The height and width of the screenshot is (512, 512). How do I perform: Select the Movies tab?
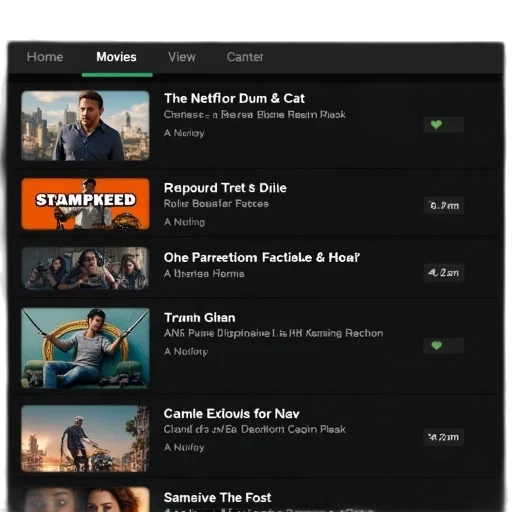[116, 57]
